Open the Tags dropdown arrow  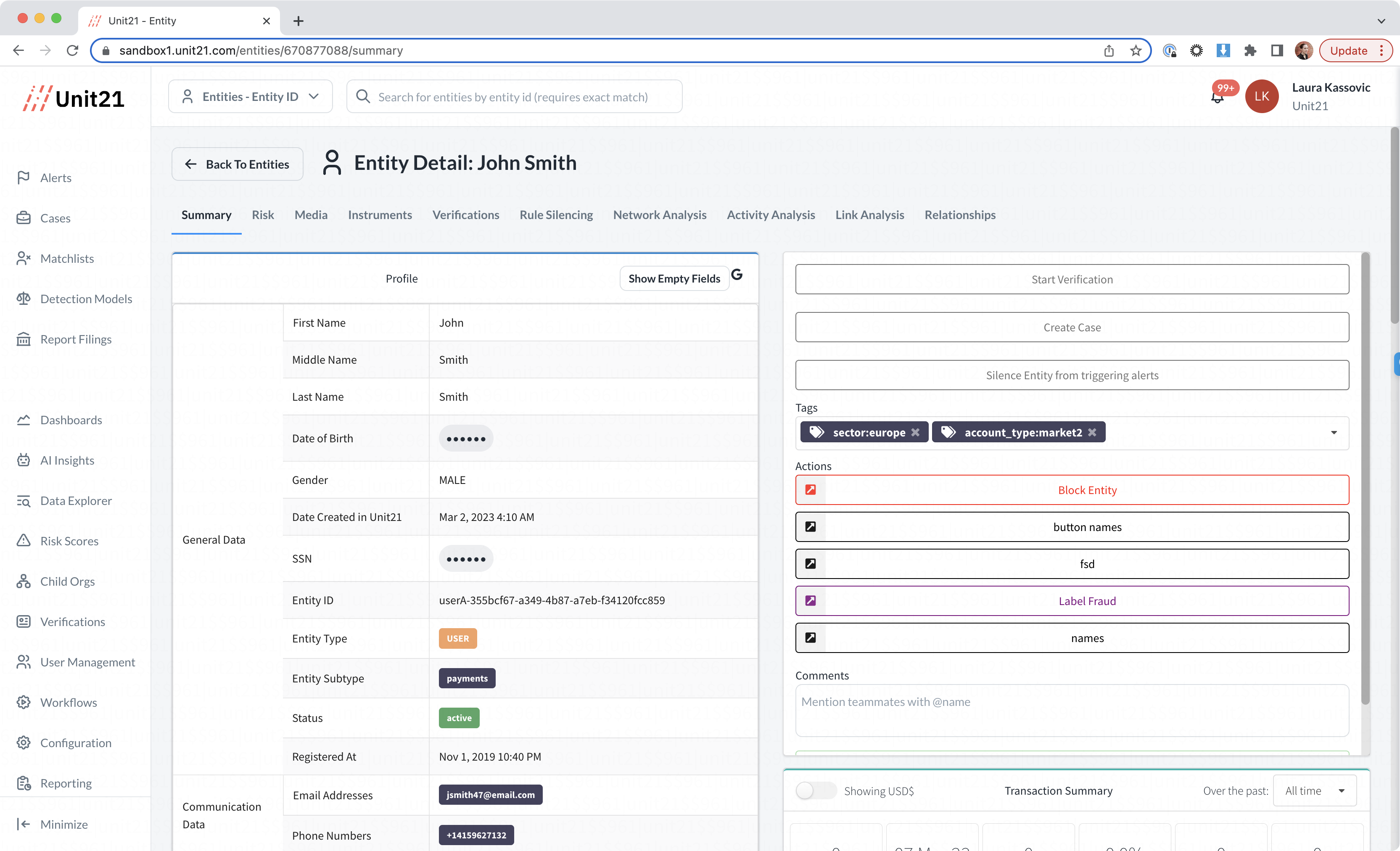click(1334, 433)
